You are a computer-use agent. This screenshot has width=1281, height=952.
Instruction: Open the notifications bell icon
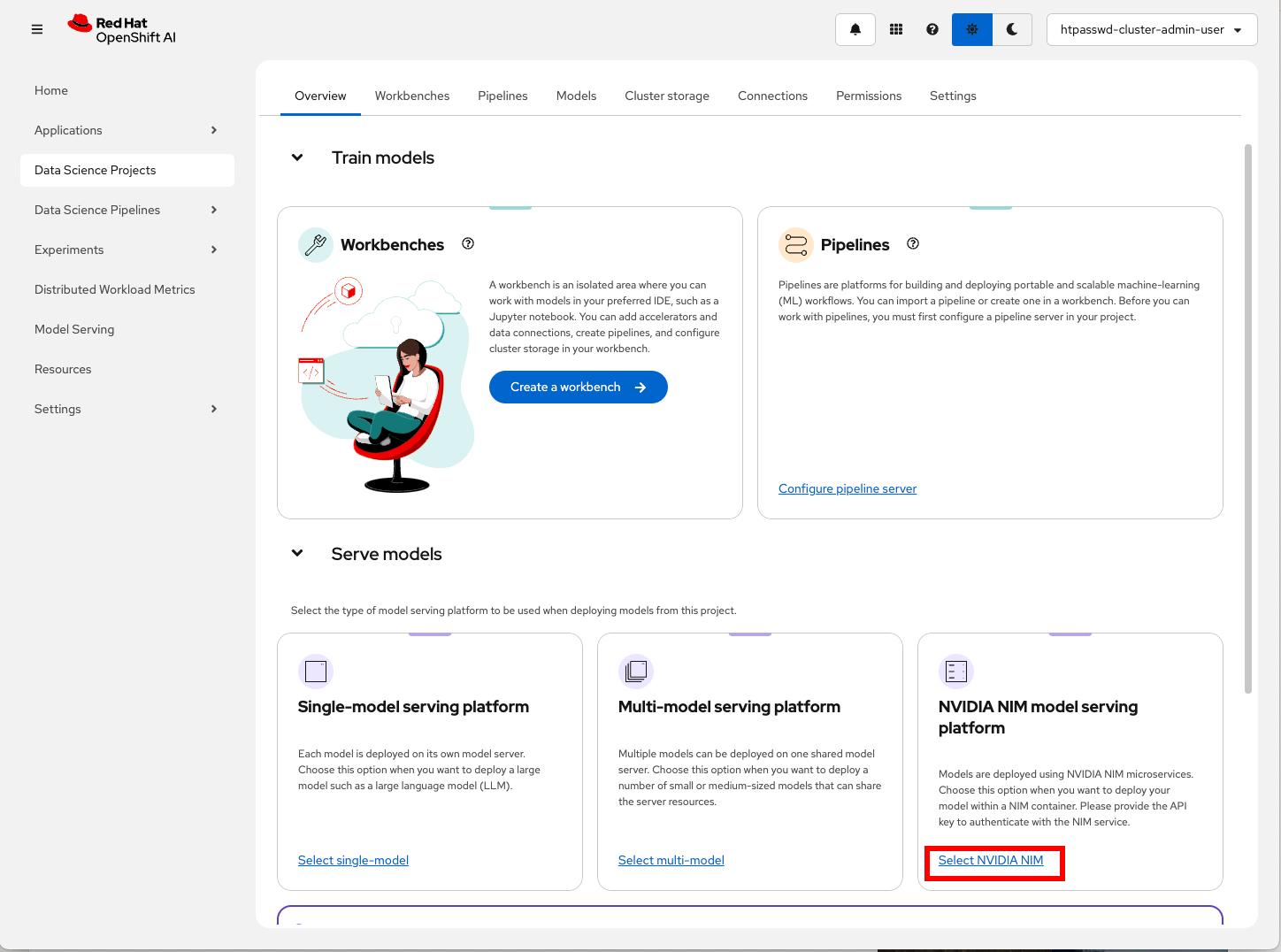855,29
